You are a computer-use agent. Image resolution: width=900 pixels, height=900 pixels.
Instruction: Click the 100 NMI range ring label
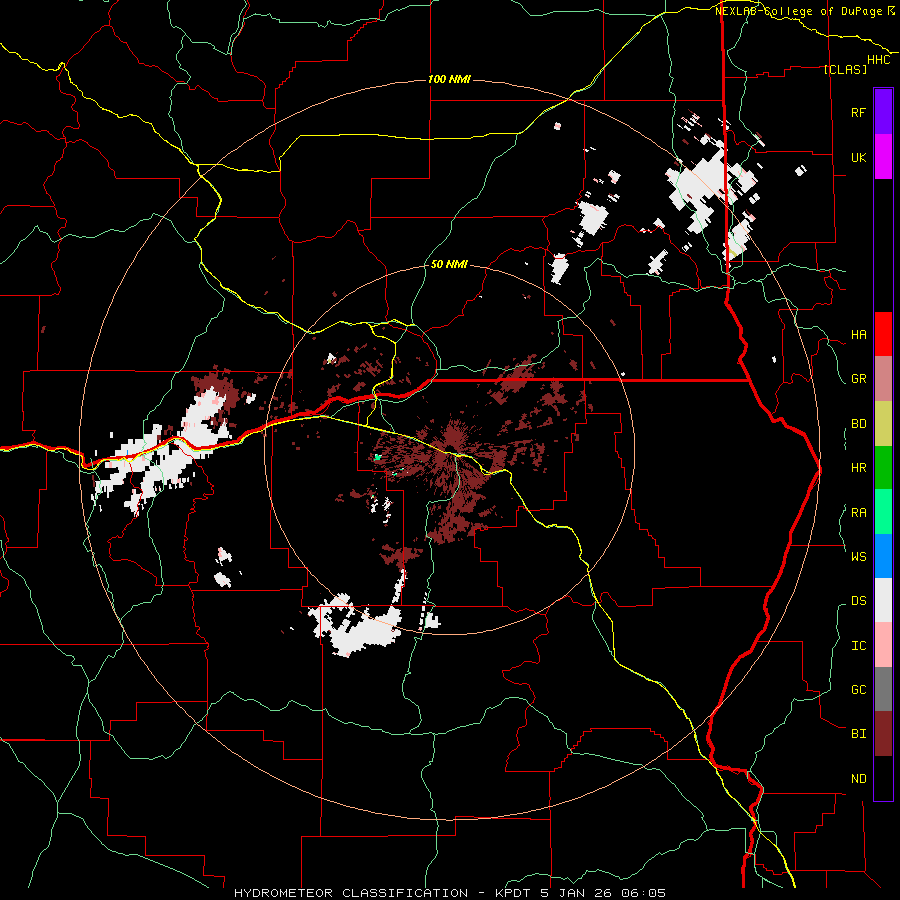[449, 79]
